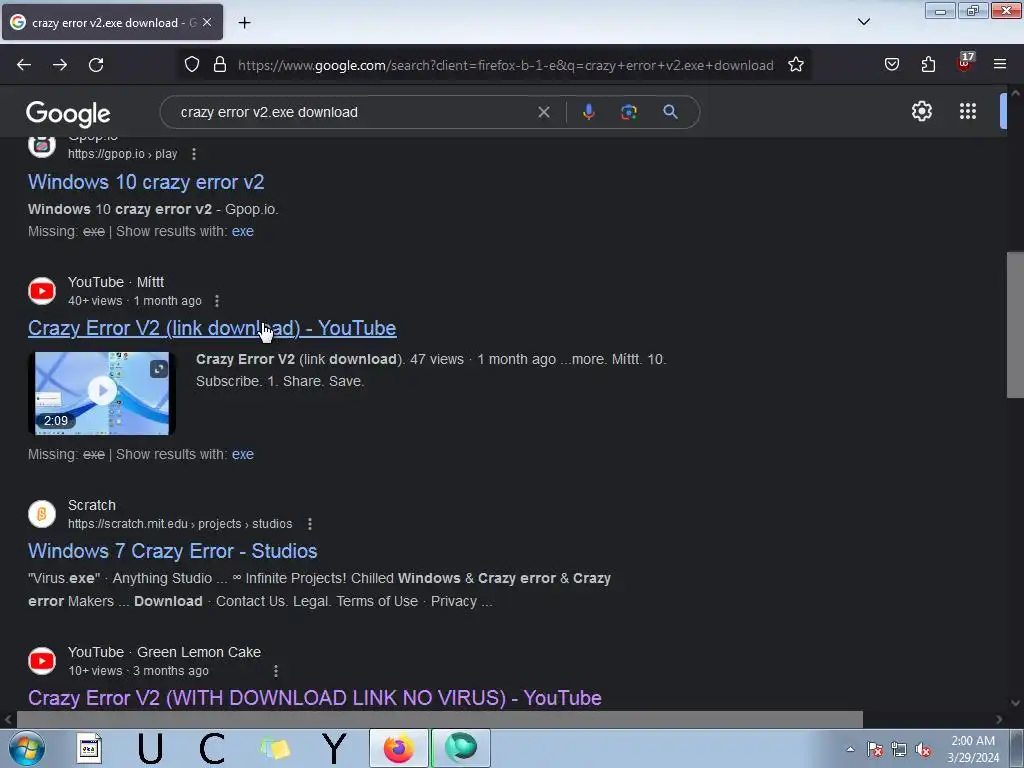Clear the search query text
The height and width of the screenshot is (768, 1024).
(x=543, y=112)
